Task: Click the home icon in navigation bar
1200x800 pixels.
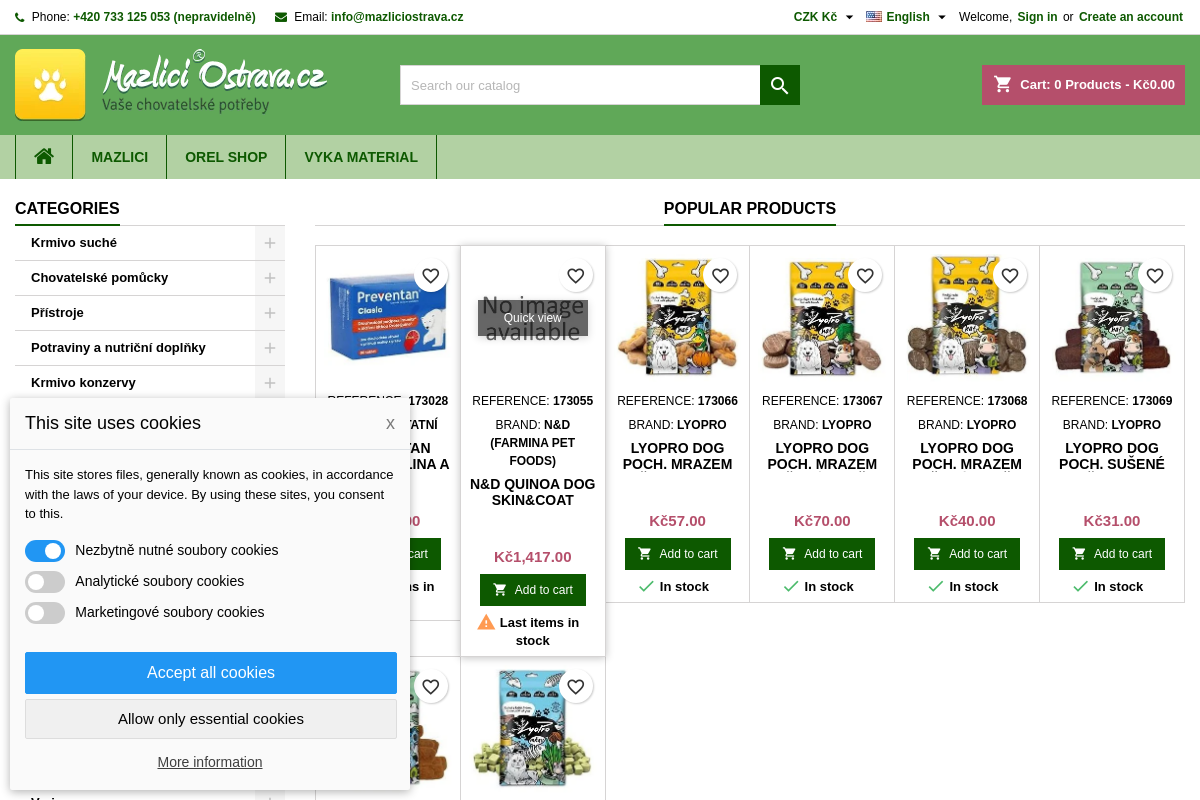Action: 44,157
